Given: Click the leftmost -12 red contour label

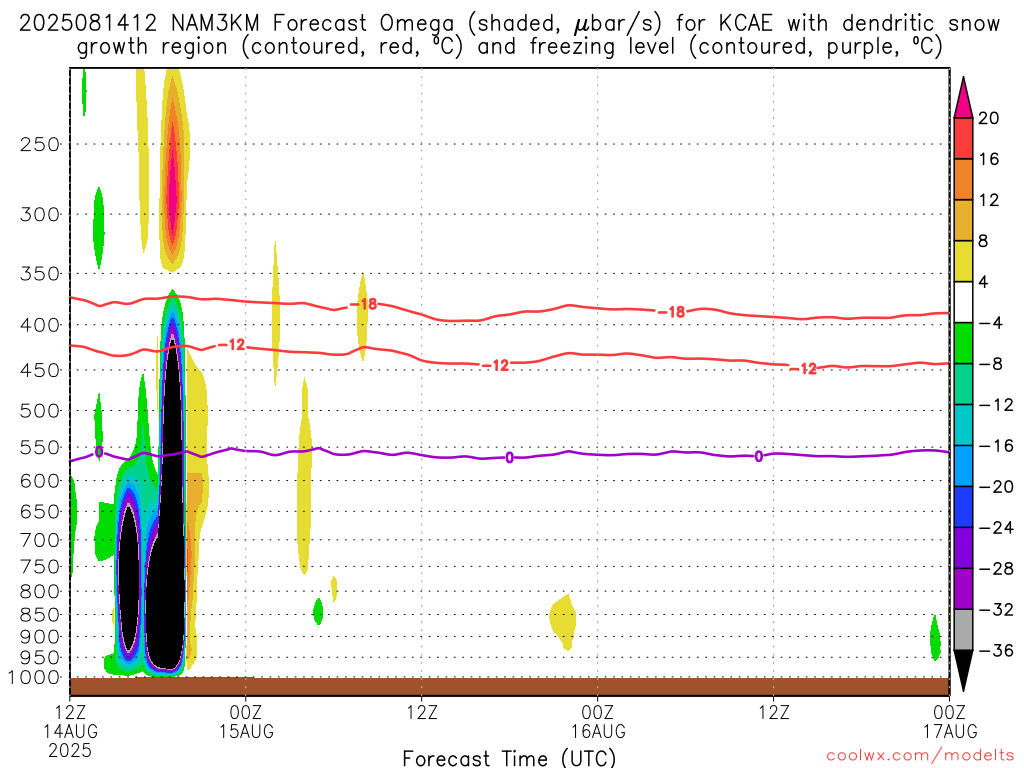Looking at the screenshot, I should pyautogui.click(x=231, y=345).
